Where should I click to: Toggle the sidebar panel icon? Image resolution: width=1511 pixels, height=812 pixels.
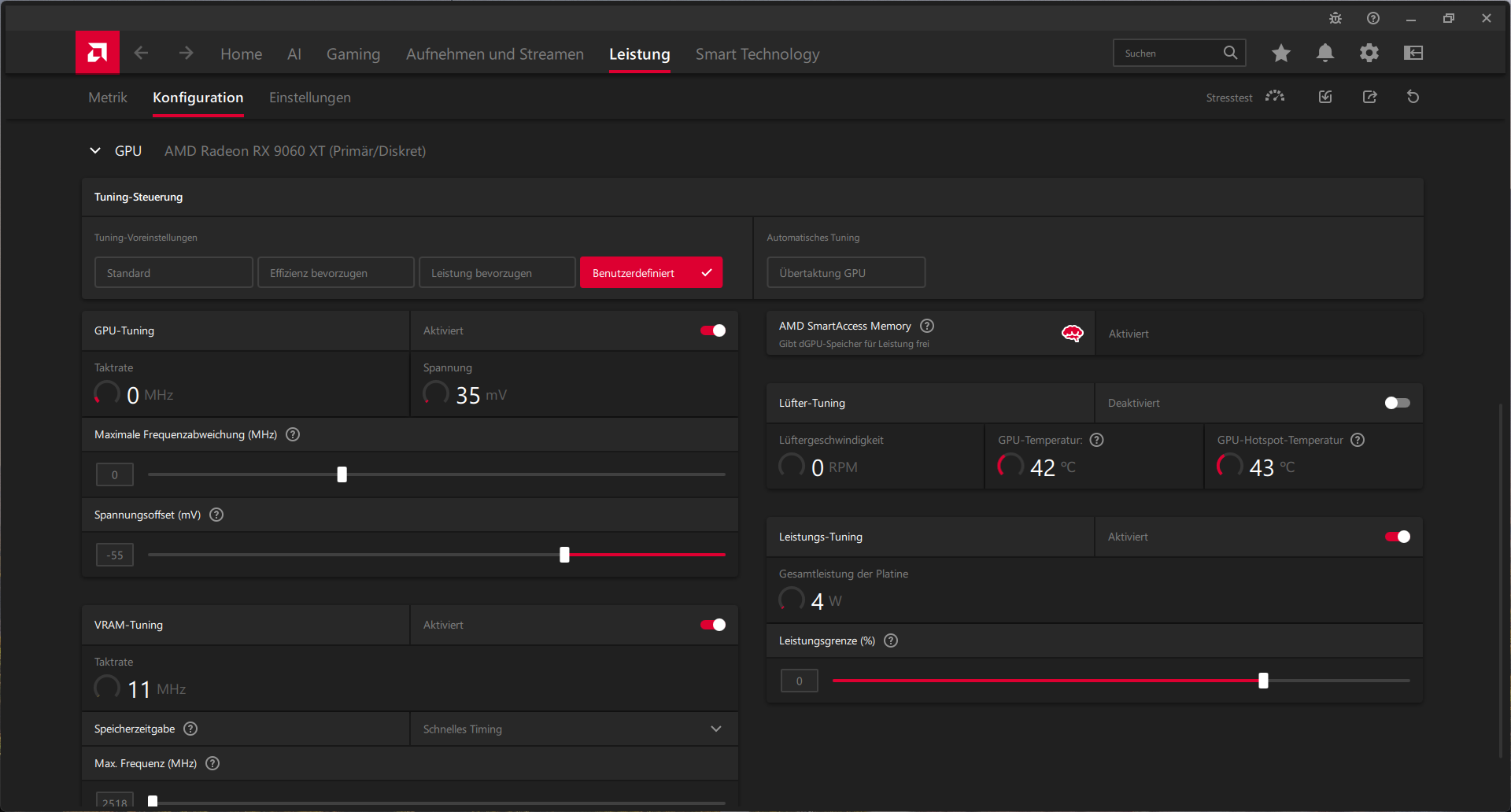pos(1413,53)
